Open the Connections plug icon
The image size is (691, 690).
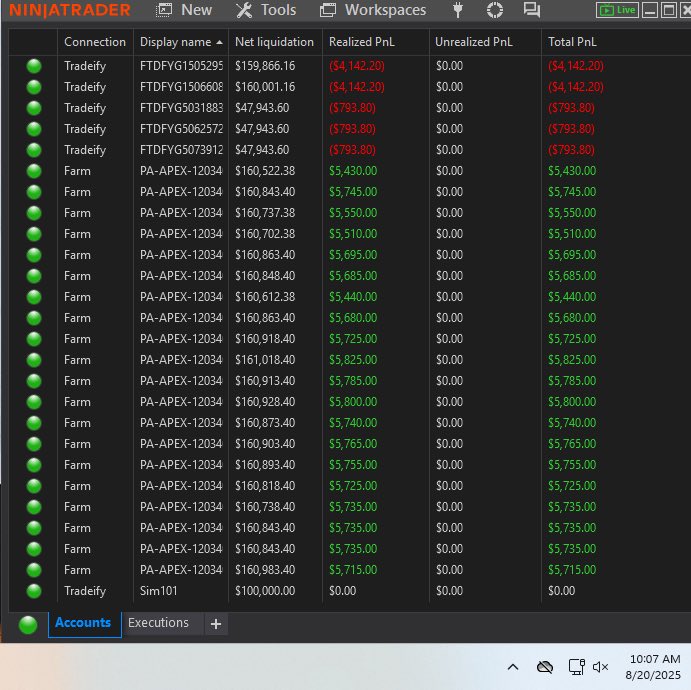click(x=458, y=10)
